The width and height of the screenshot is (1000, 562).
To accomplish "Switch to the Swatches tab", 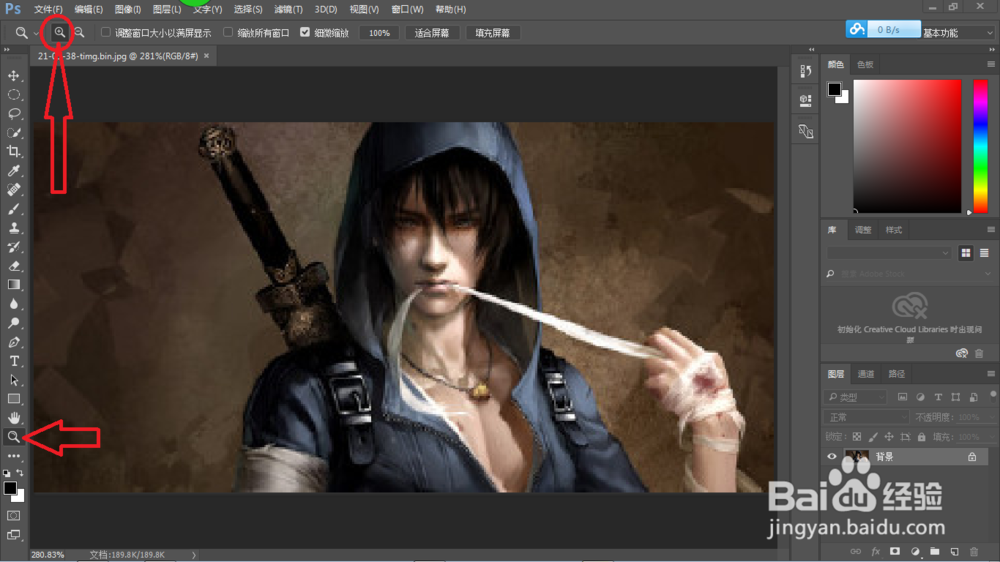I will [x=865, y=64].
